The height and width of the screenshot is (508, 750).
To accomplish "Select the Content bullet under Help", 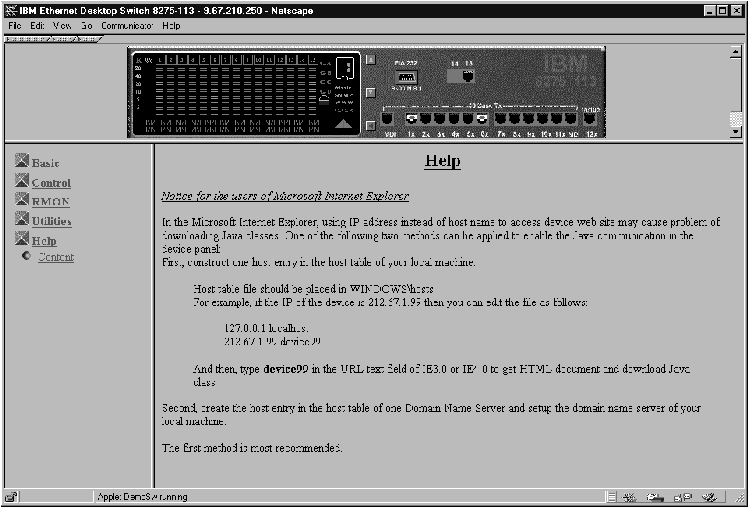I will tap(27, 257).
